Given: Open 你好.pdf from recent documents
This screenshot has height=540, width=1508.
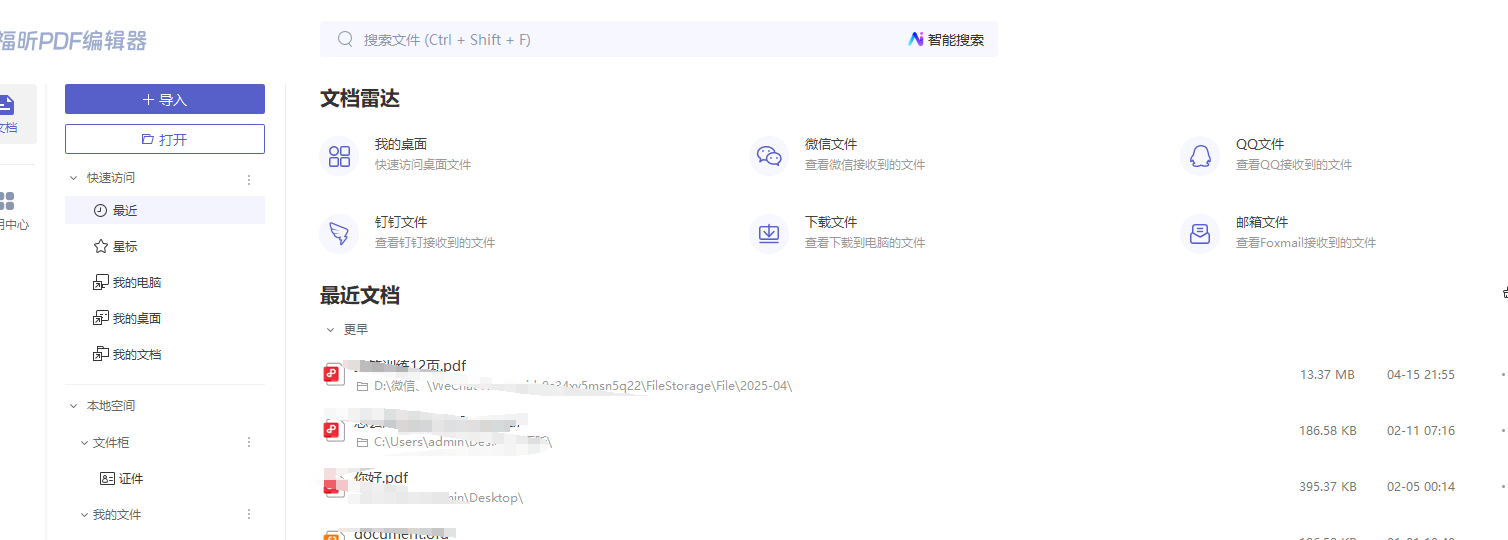Looking at the screenshot, I should [382, 478].
